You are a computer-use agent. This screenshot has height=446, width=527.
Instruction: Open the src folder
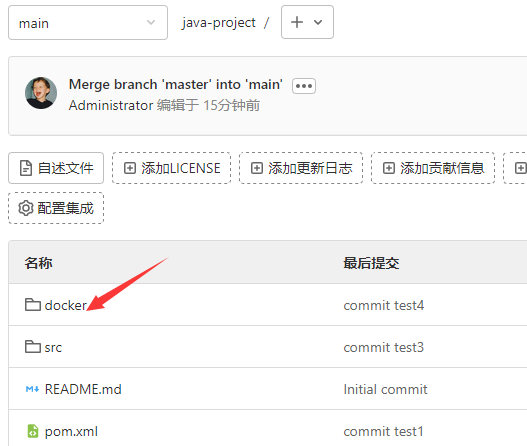53,347
